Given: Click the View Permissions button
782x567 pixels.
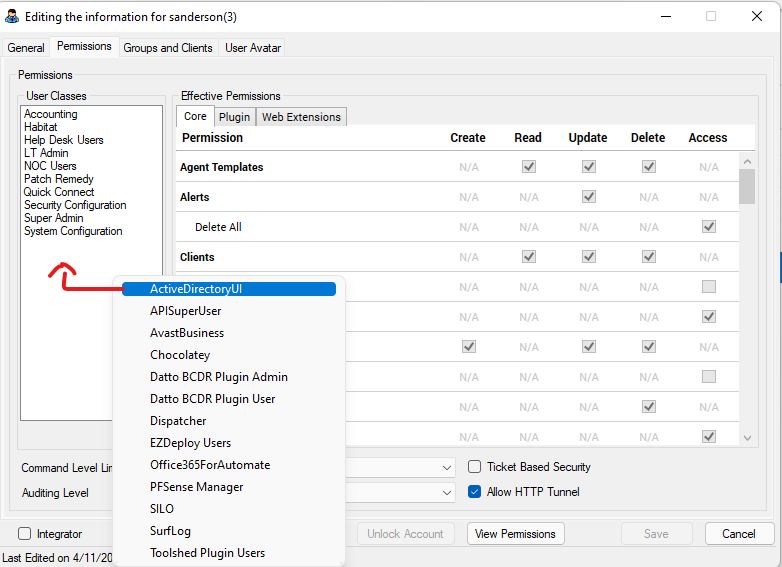Looking at the screenshot, I should [x=515, y=534].
